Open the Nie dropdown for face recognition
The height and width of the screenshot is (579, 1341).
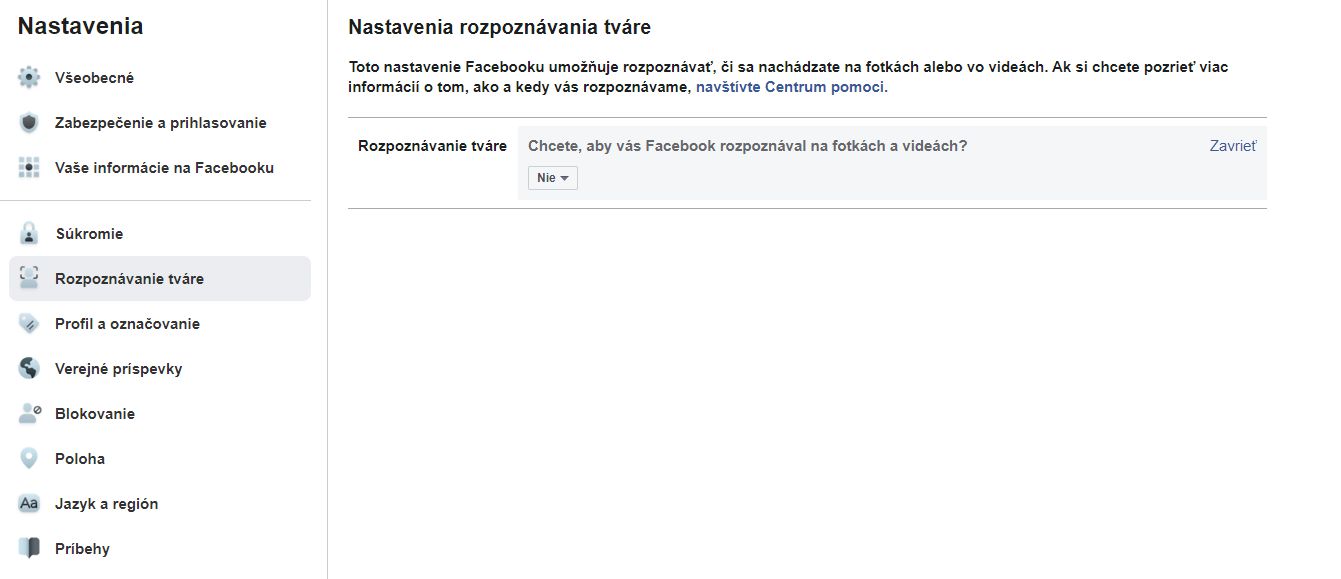(x=553, y=178)
